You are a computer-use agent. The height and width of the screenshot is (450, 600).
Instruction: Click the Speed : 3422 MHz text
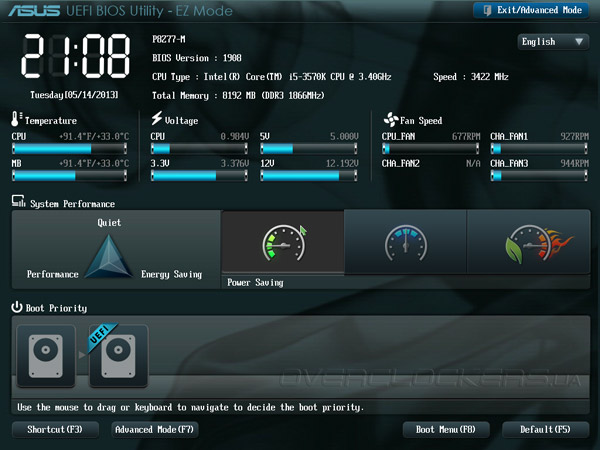point(471,77)
